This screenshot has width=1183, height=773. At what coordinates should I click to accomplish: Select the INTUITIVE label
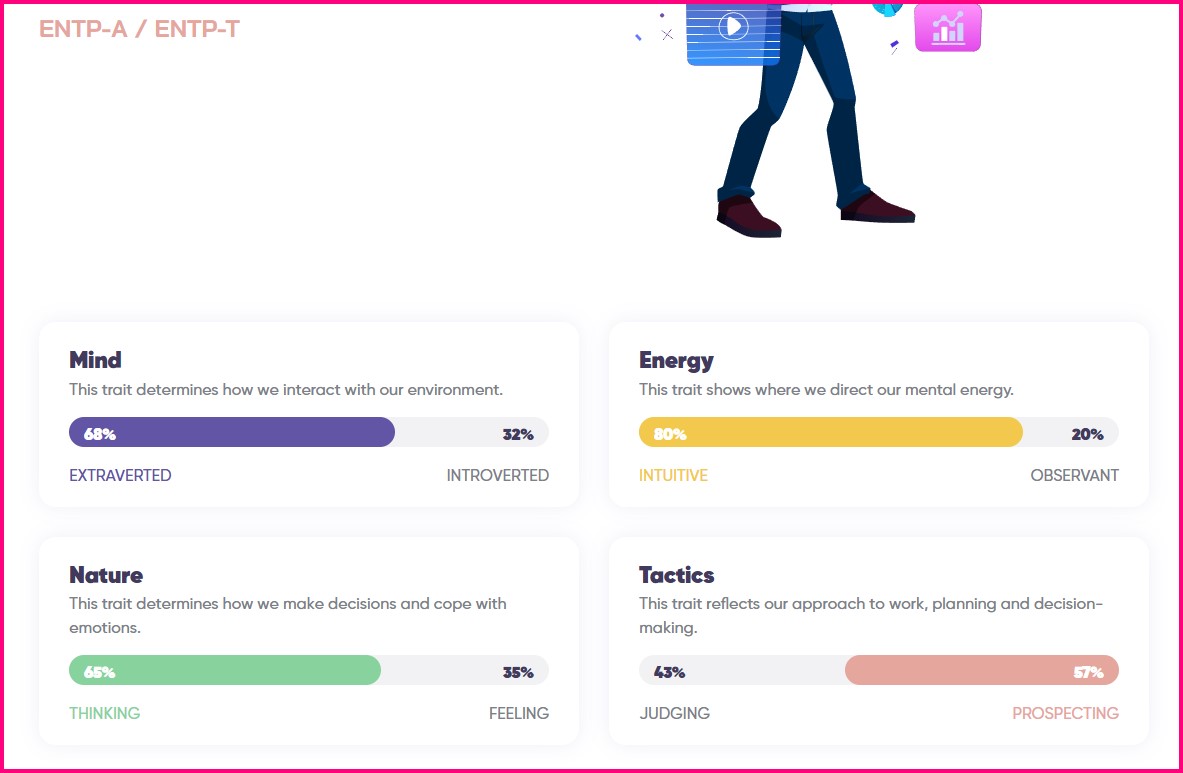(673, 475)
